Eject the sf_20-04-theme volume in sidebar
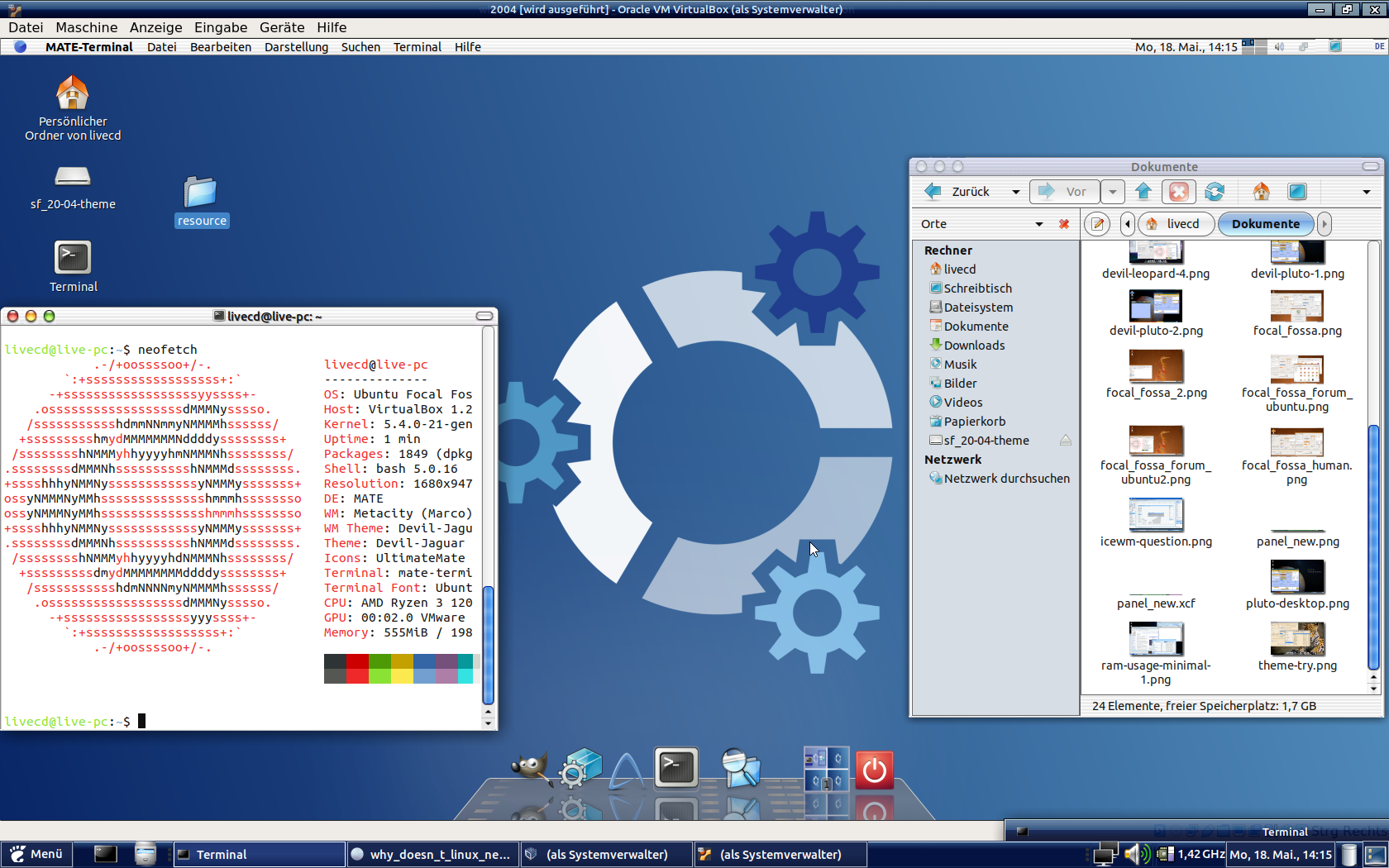1389x868 pixels. 1066,441
